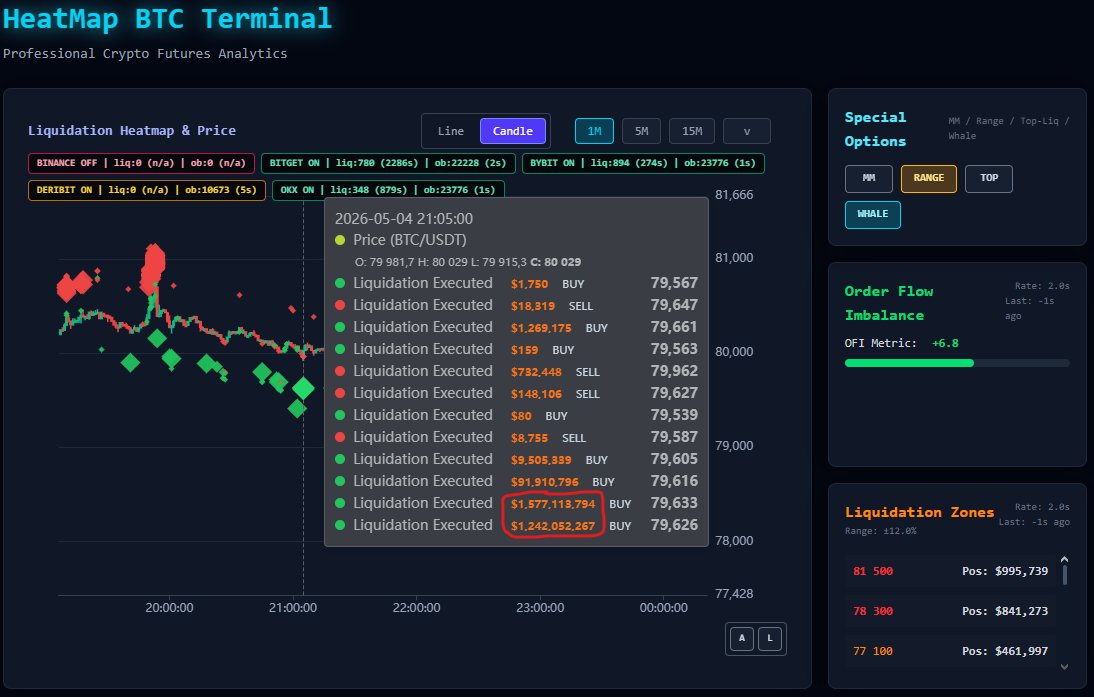Click the WHALE special option button

[873, 215]
